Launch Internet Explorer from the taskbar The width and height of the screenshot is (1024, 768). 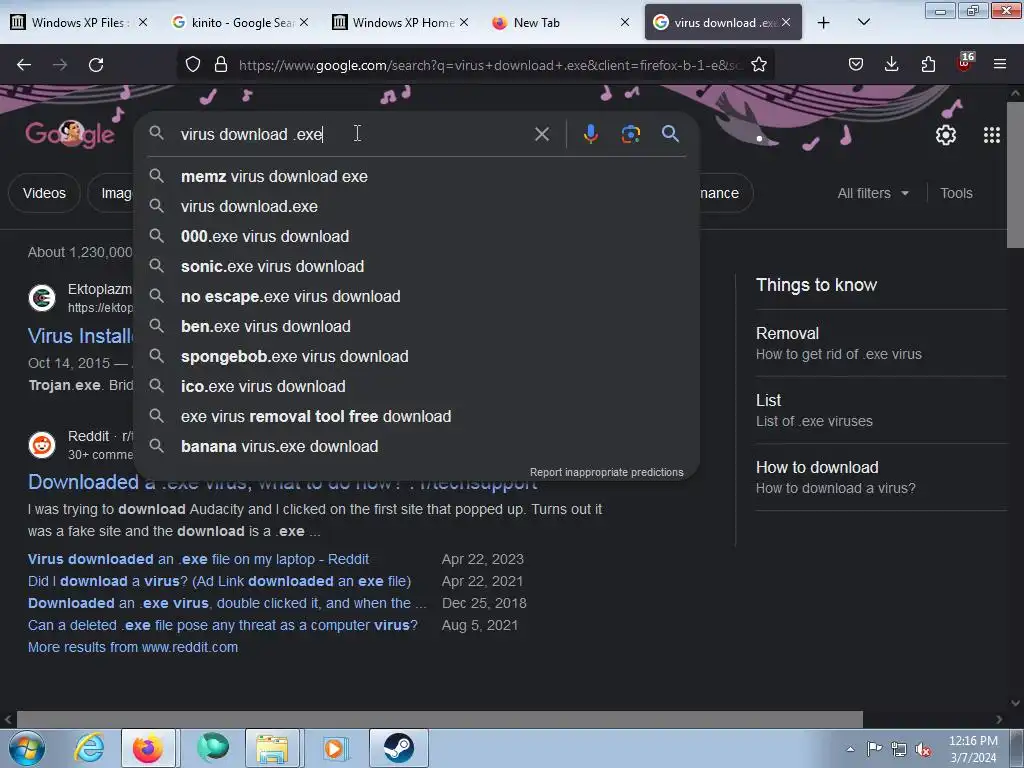tap(89, 748)
